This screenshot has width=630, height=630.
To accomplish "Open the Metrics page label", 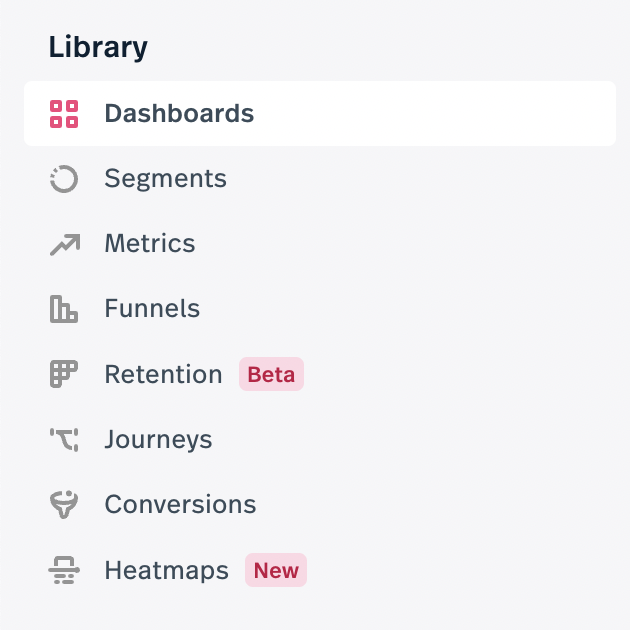I will point(150,243).
